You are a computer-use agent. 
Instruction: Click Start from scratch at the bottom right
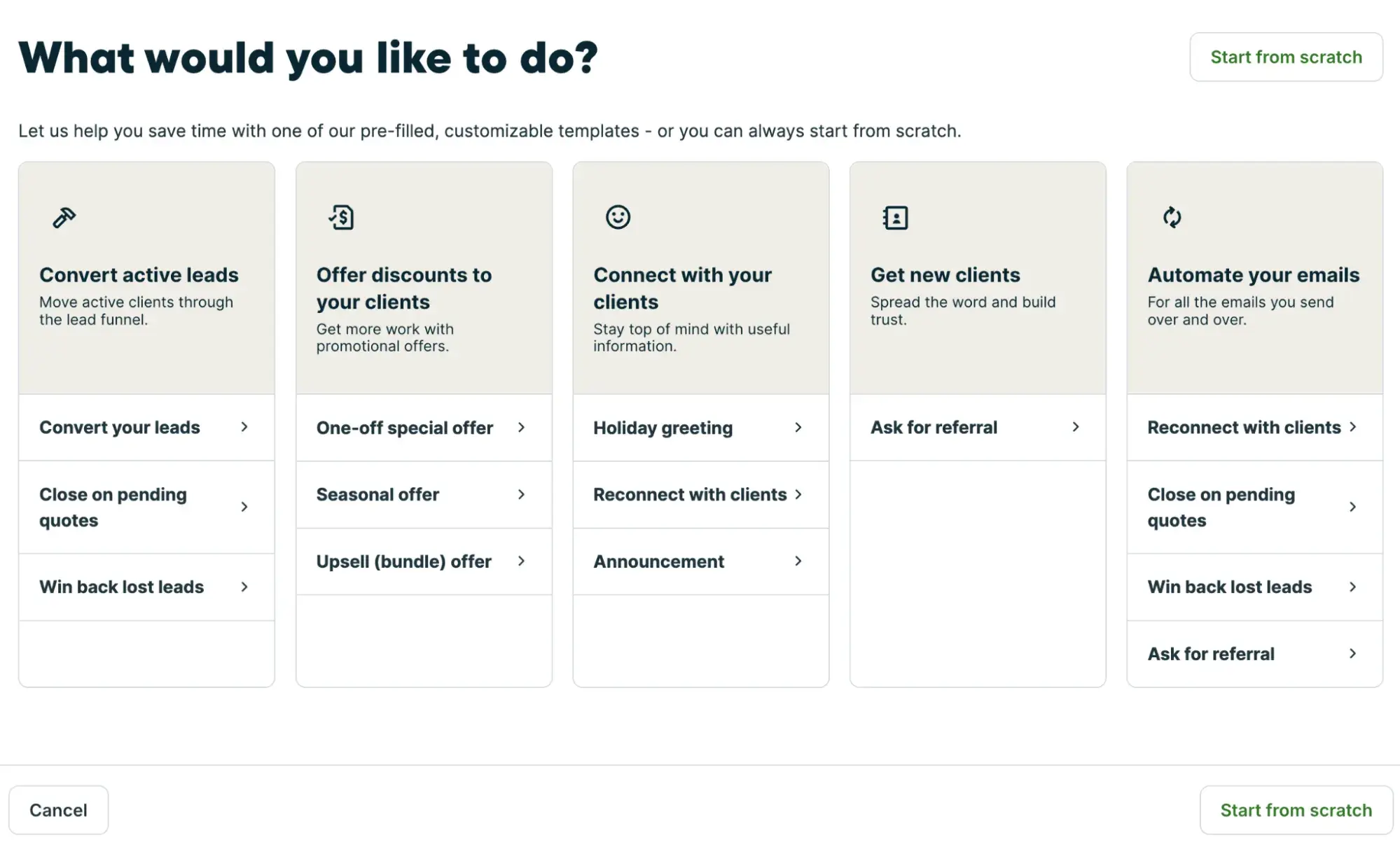click(x=1295, y=809)
